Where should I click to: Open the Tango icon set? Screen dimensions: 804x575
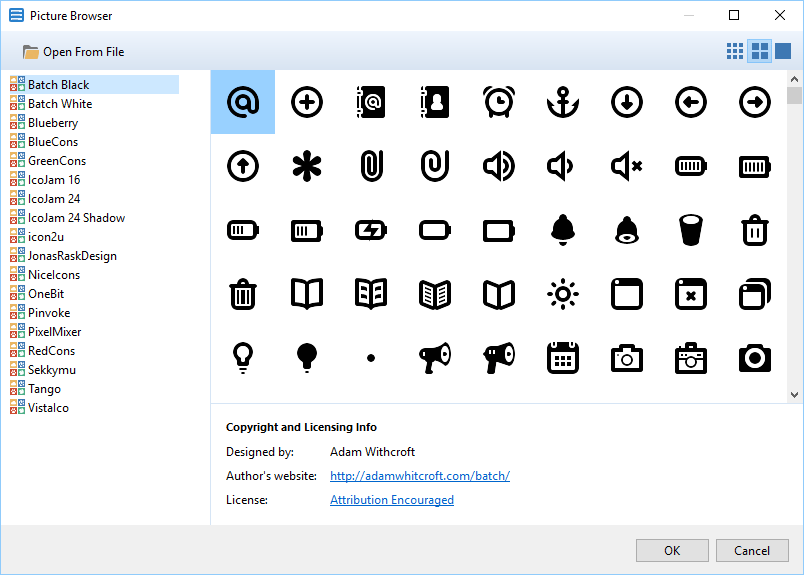point(44,389)
